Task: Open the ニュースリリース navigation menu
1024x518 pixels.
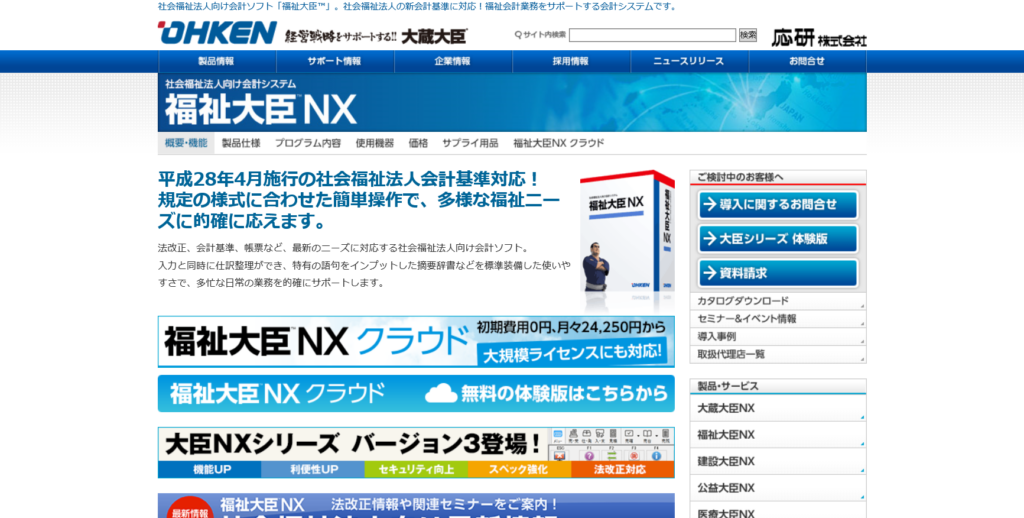Action: tap(690, 61)
